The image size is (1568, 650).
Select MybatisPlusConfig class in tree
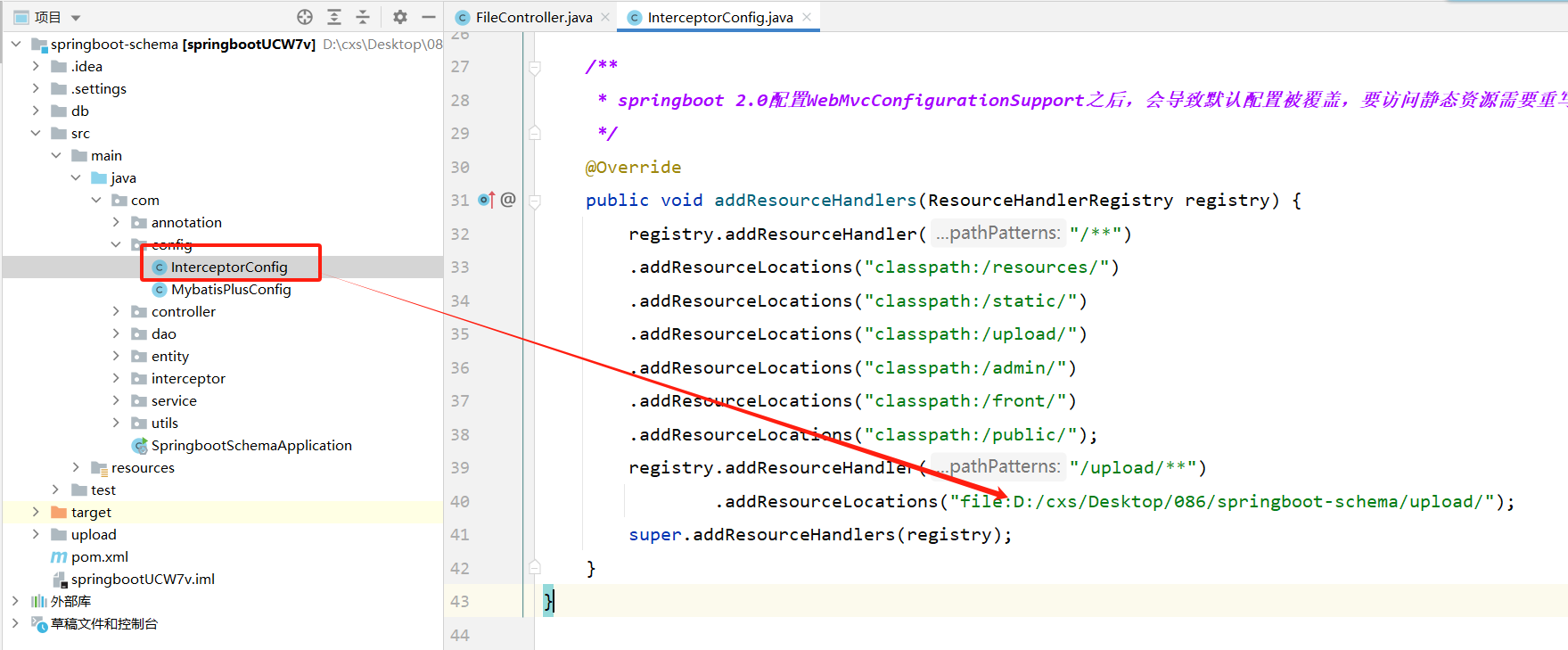click(x=231, y=289)
